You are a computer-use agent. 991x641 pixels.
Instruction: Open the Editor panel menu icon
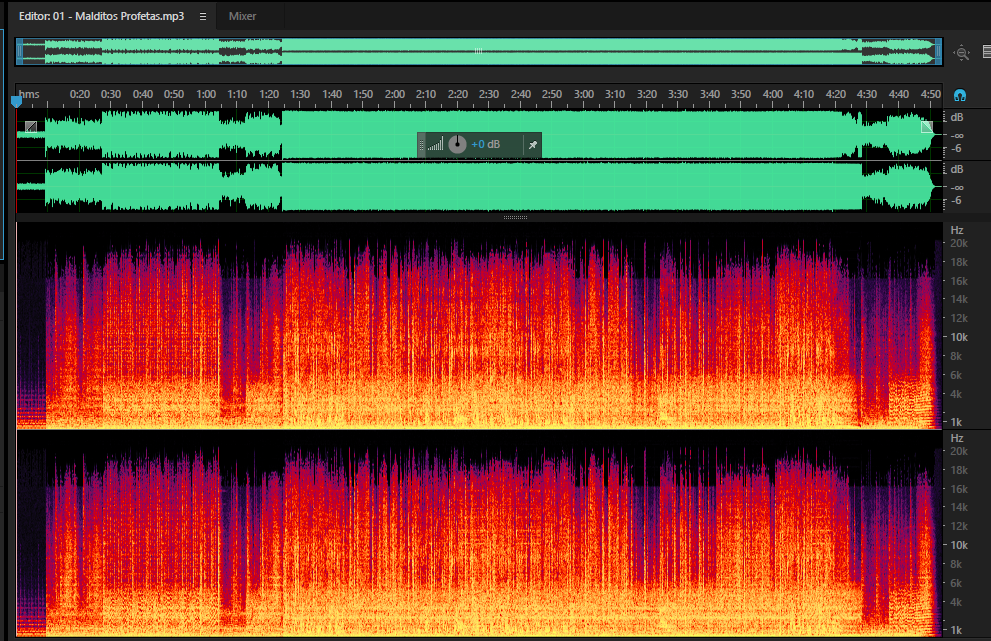coord(203,16)
